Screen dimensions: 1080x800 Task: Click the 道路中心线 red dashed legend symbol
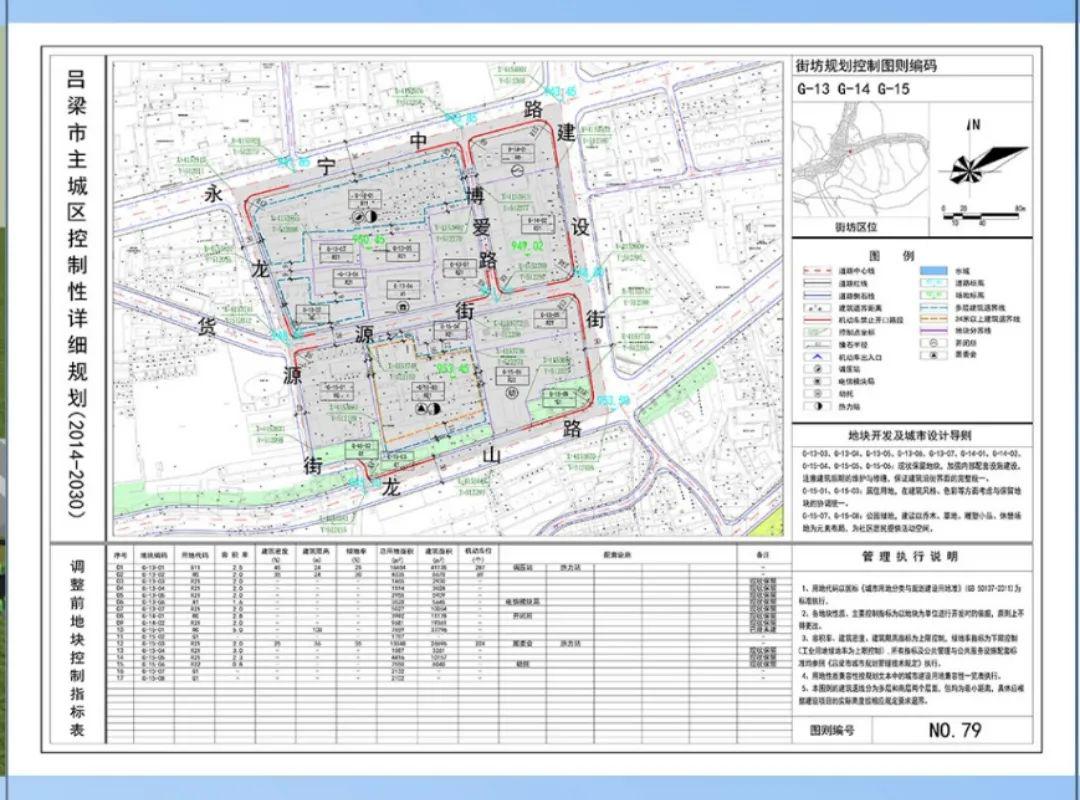tap(818, 270)
